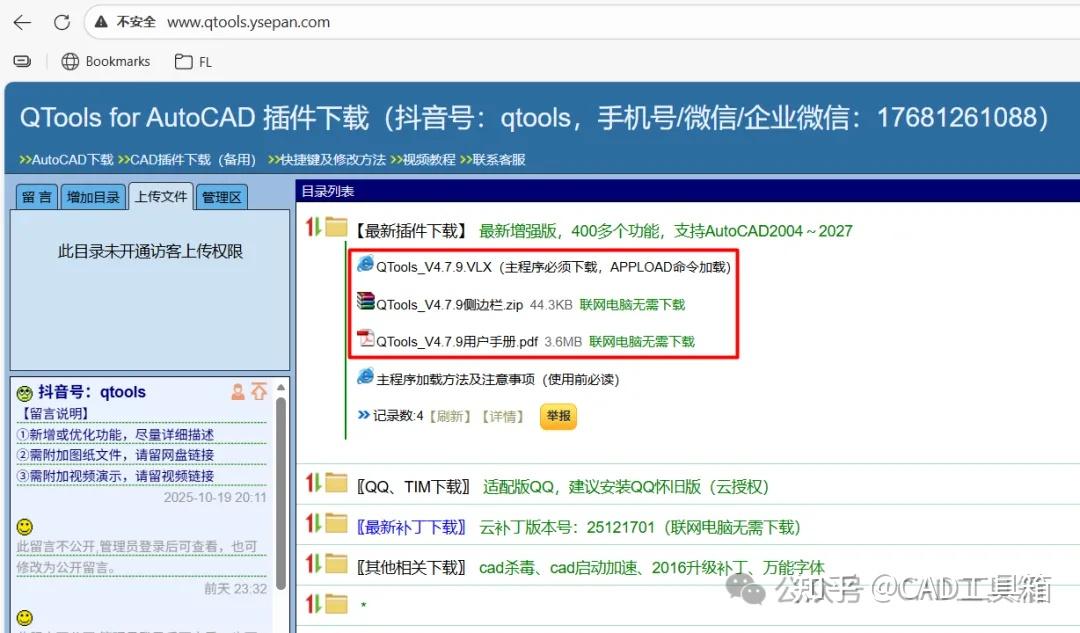The width and height of the screenshot is (1080, 633).
Task: Click the sort arrows beside 最新补丁下载 folder
Action: click(313, 523)
